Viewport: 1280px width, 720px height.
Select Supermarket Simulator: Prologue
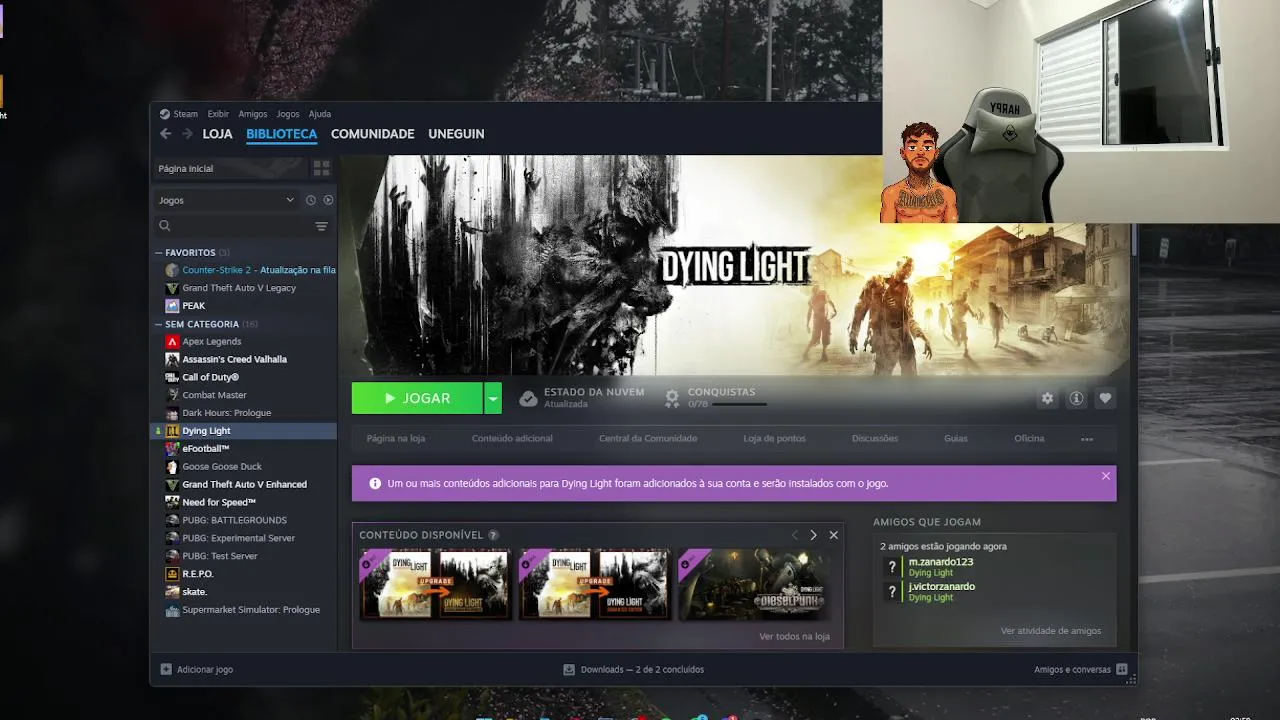[x=251, y=610]
